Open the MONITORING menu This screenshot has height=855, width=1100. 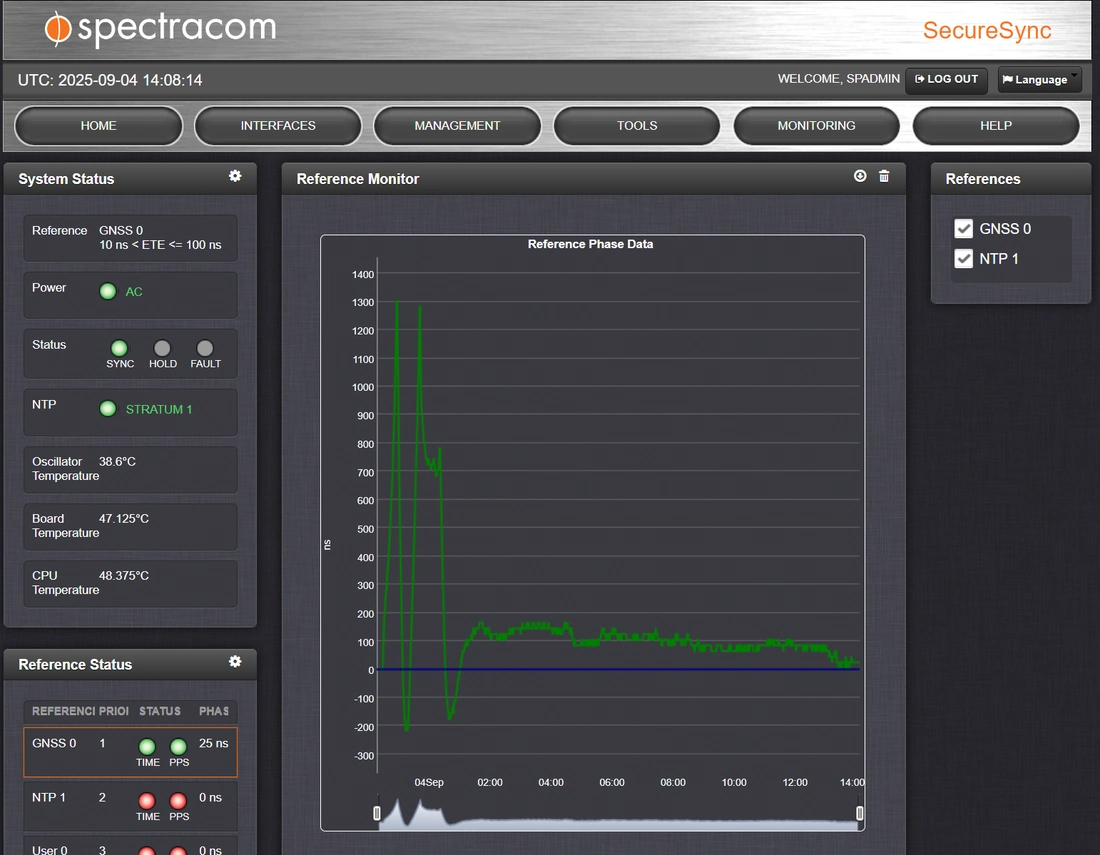click(817, 126)
